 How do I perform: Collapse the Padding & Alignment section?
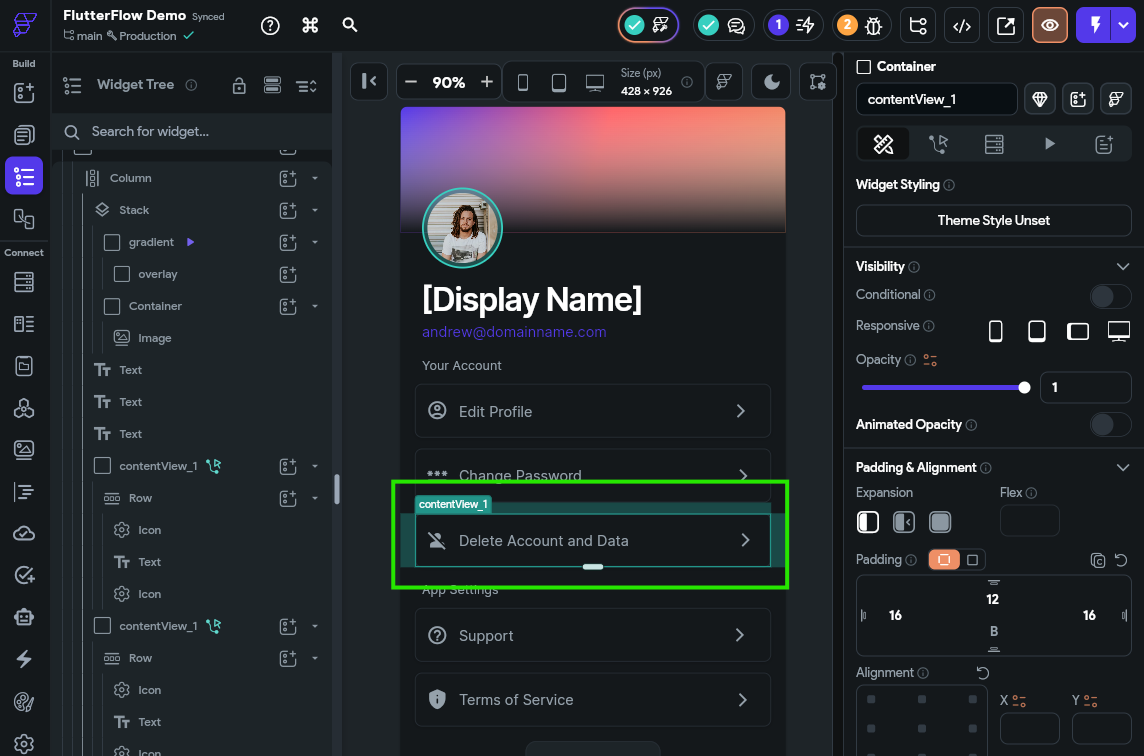(x=1123, y=468)
